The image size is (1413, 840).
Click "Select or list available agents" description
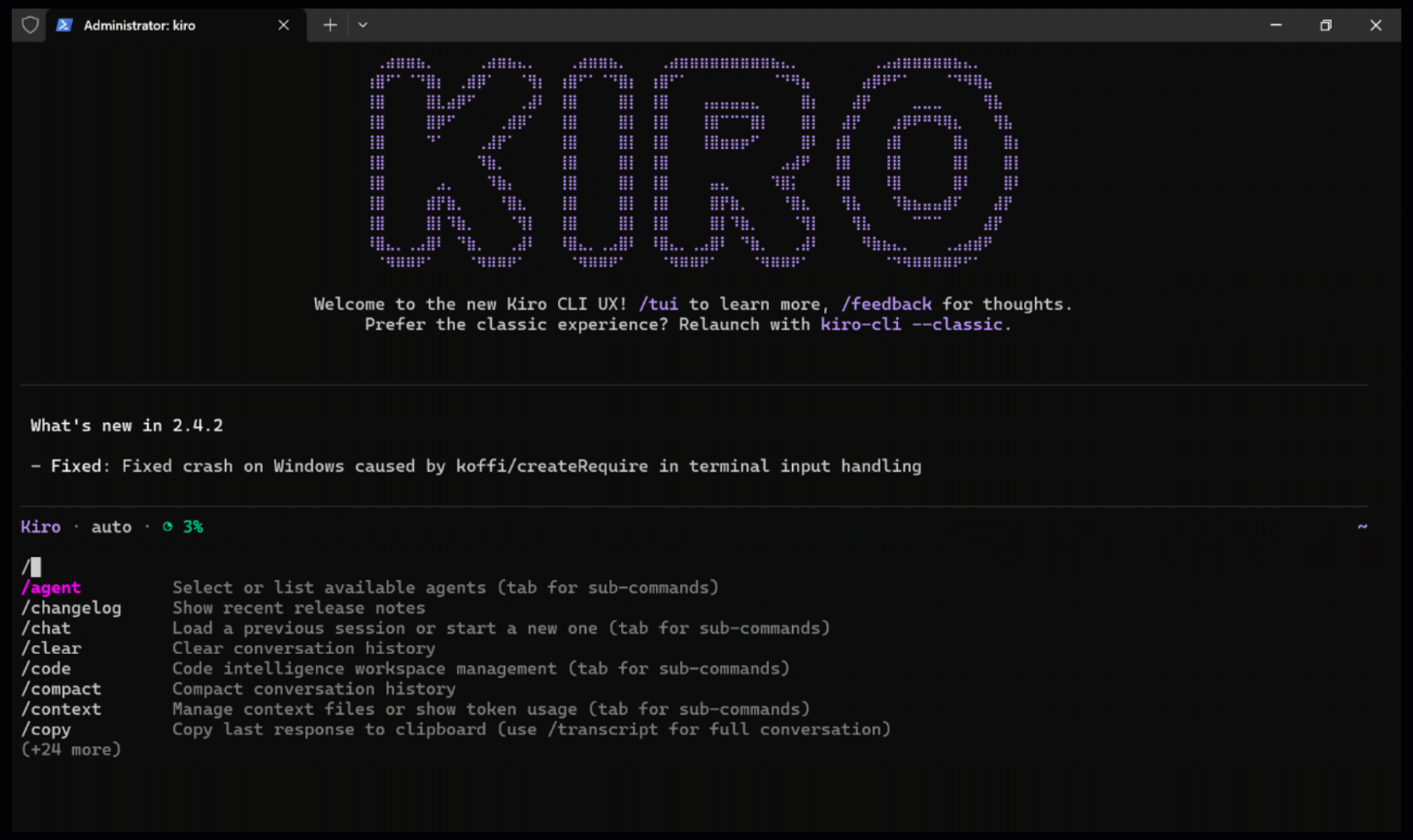click(x=446, y=588)
